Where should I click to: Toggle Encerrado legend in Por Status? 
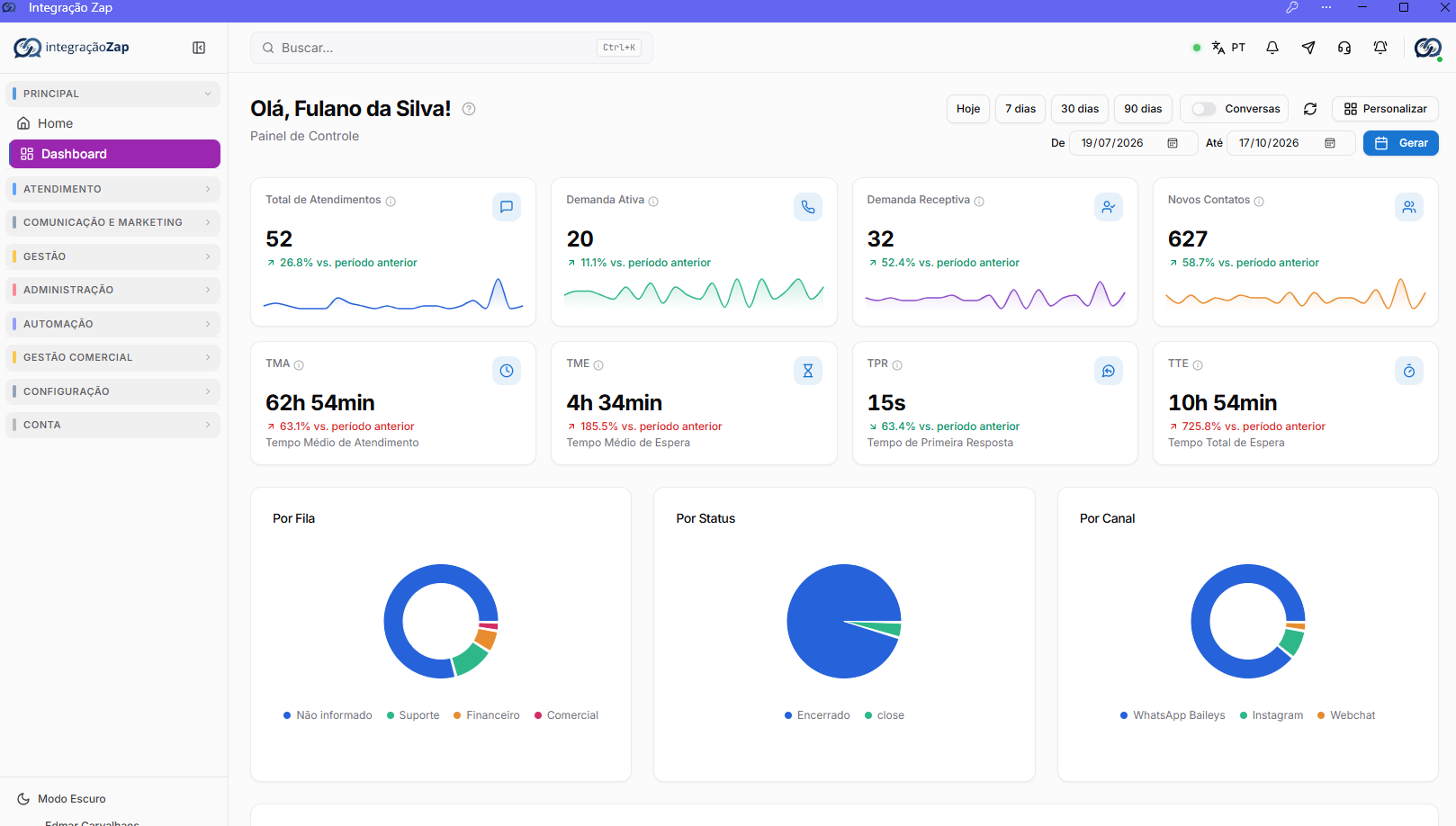(x=817, y=715)
